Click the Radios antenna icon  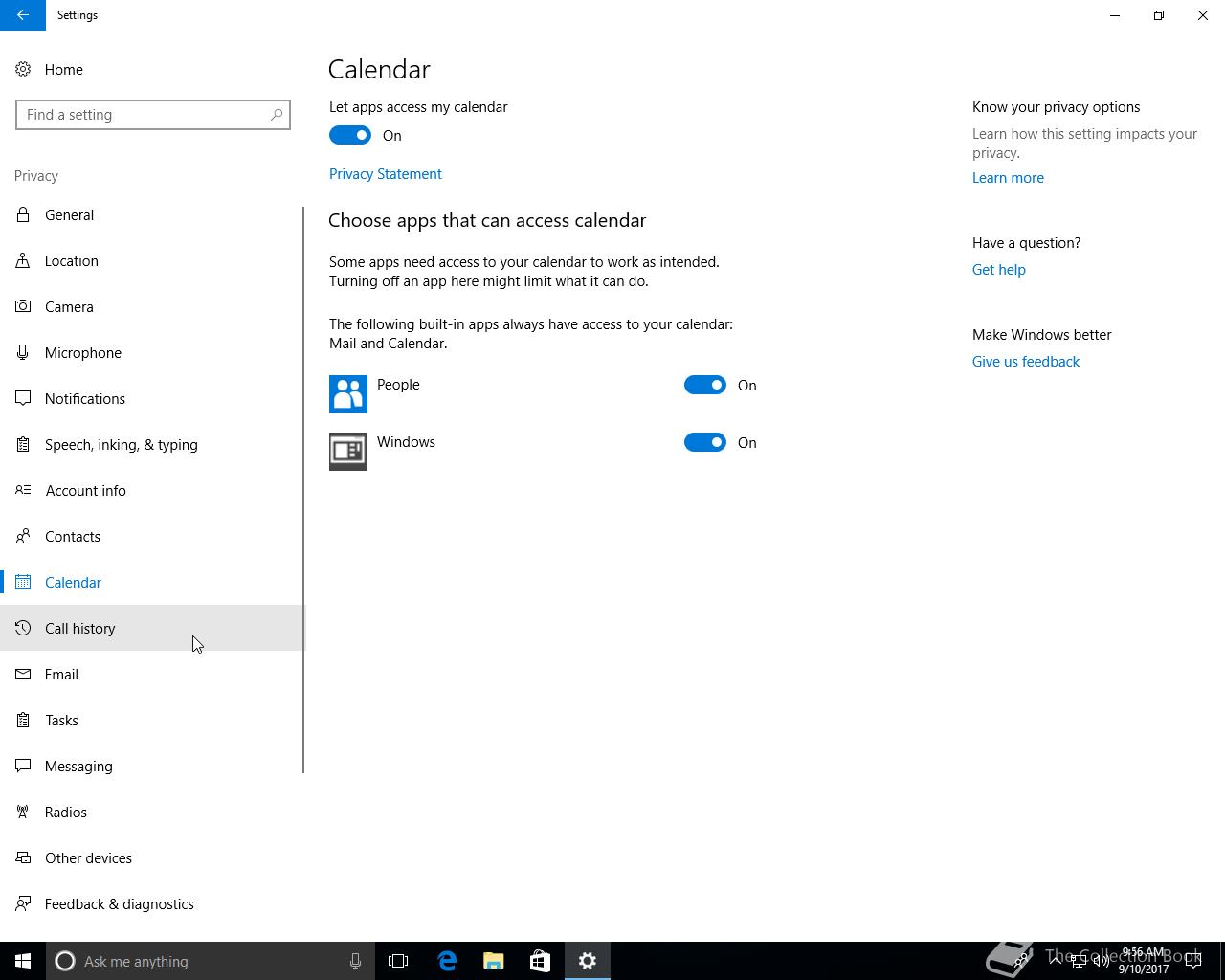23,812
